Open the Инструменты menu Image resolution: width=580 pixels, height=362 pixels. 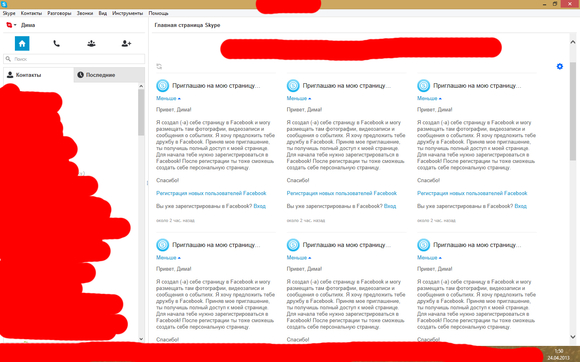128,13
